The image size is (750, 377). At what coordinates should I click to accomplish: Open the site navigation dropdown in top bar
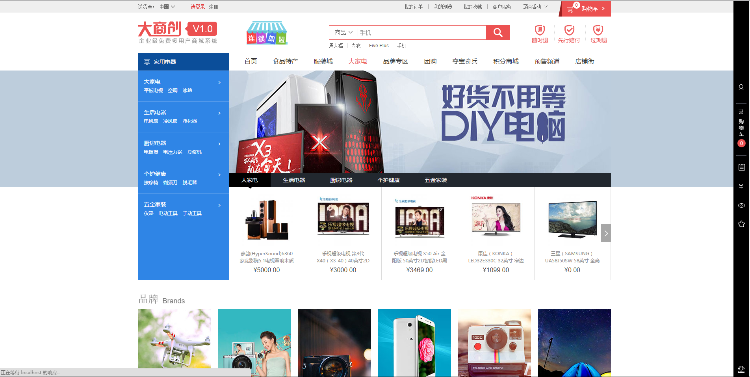coord(535,7)
